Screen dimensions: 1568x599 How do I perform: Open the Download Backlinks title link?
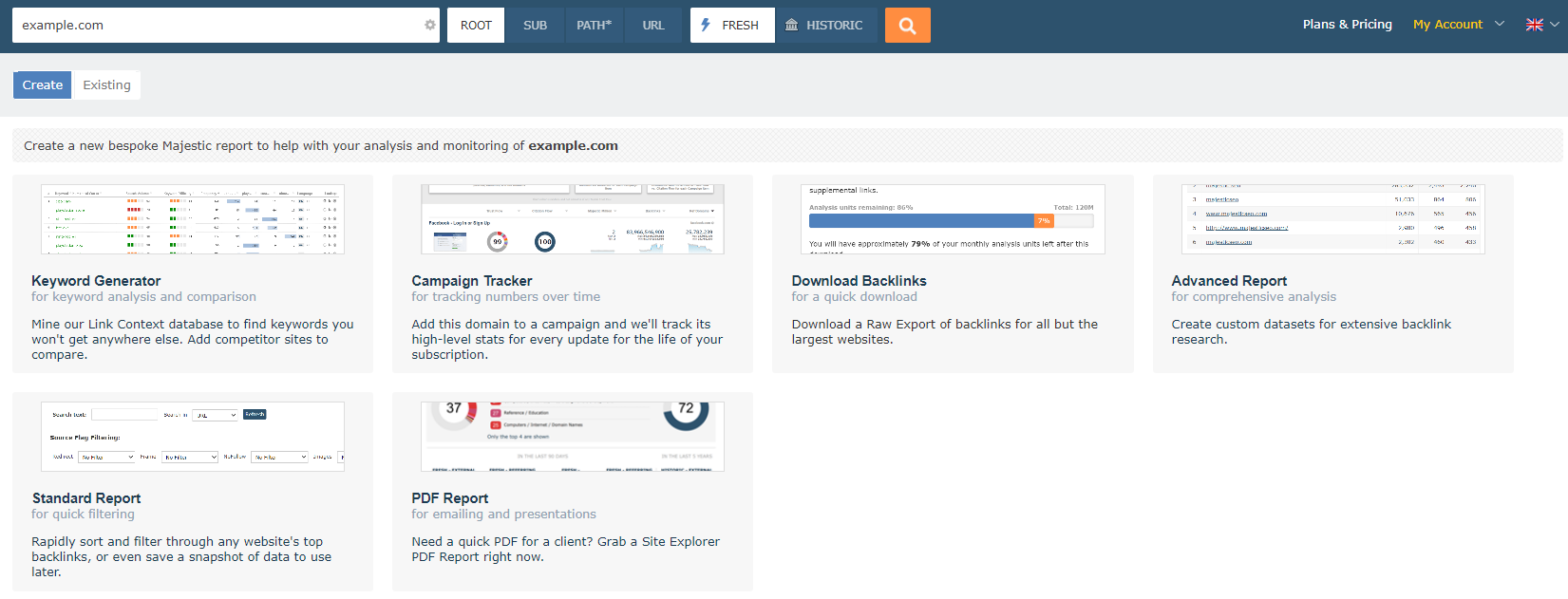(859, 281)
